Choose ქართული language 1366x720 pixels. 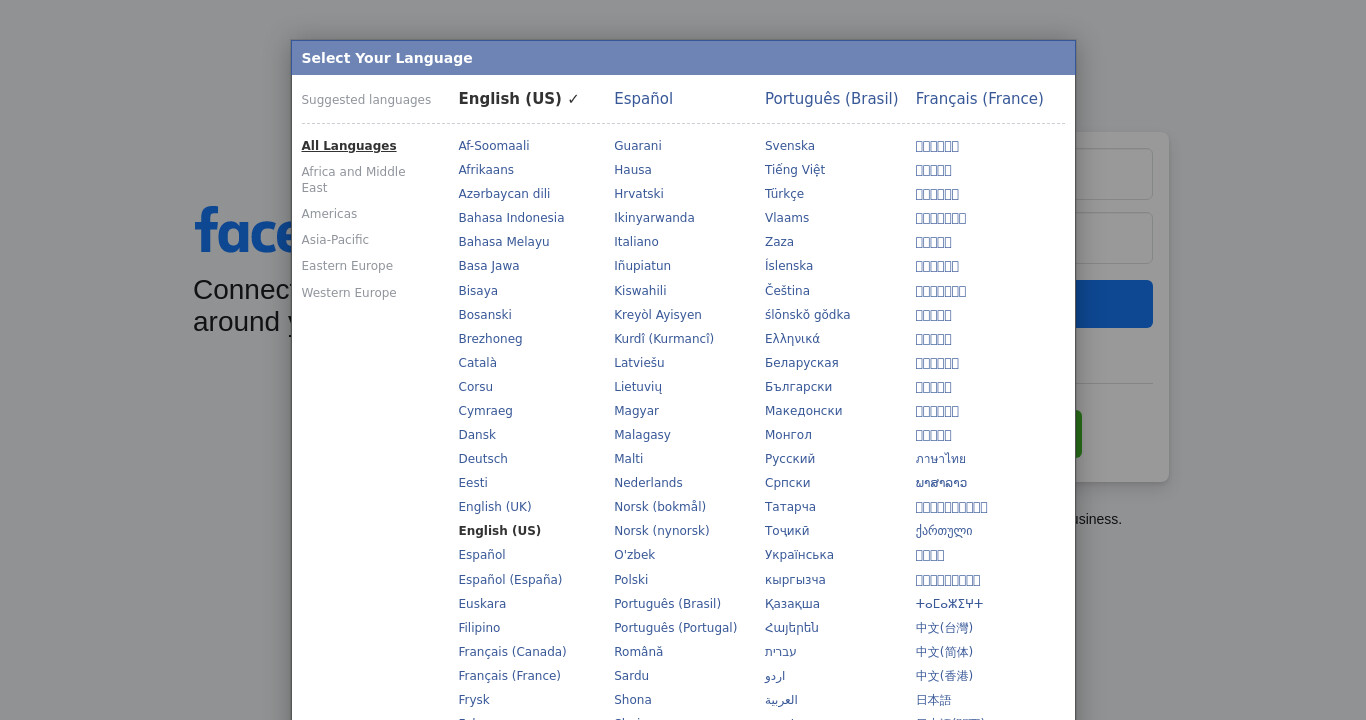tap(944, 531)
